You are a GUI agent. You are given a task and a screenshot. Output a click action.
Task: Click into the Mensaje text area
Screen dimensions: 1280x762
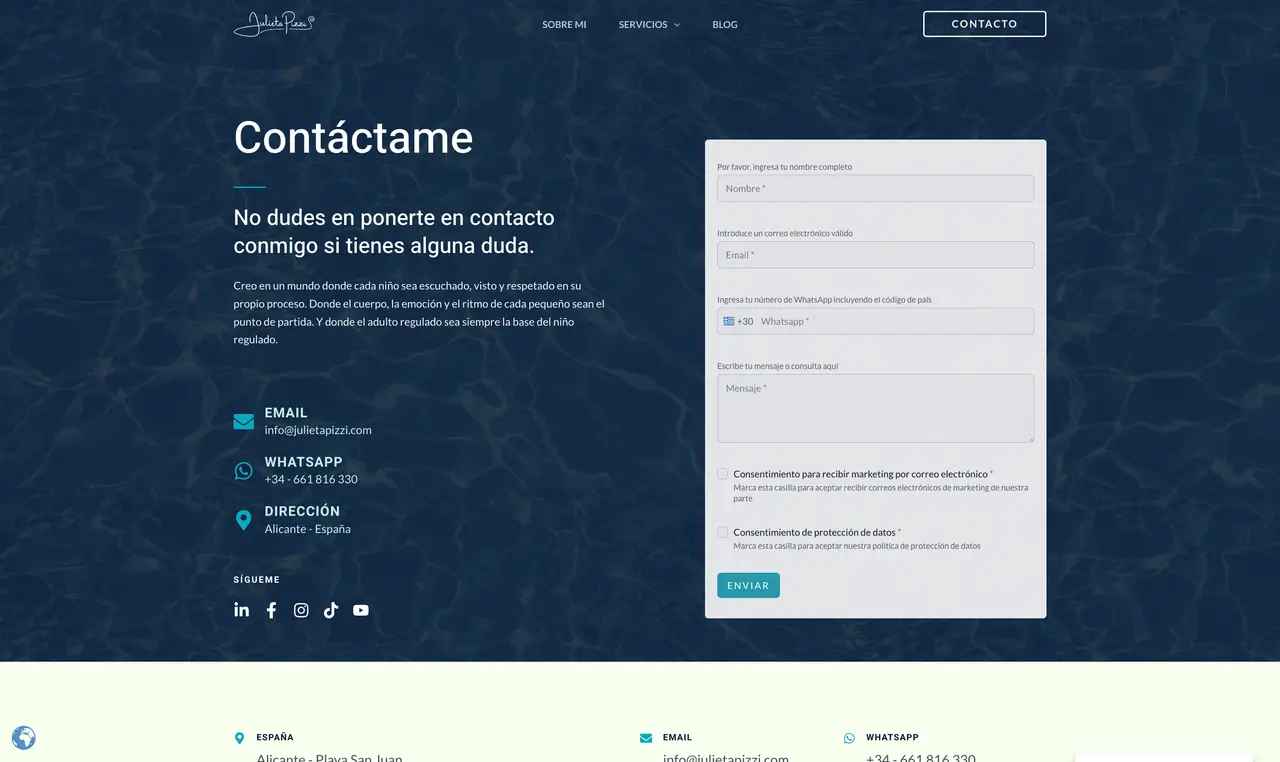875,408
